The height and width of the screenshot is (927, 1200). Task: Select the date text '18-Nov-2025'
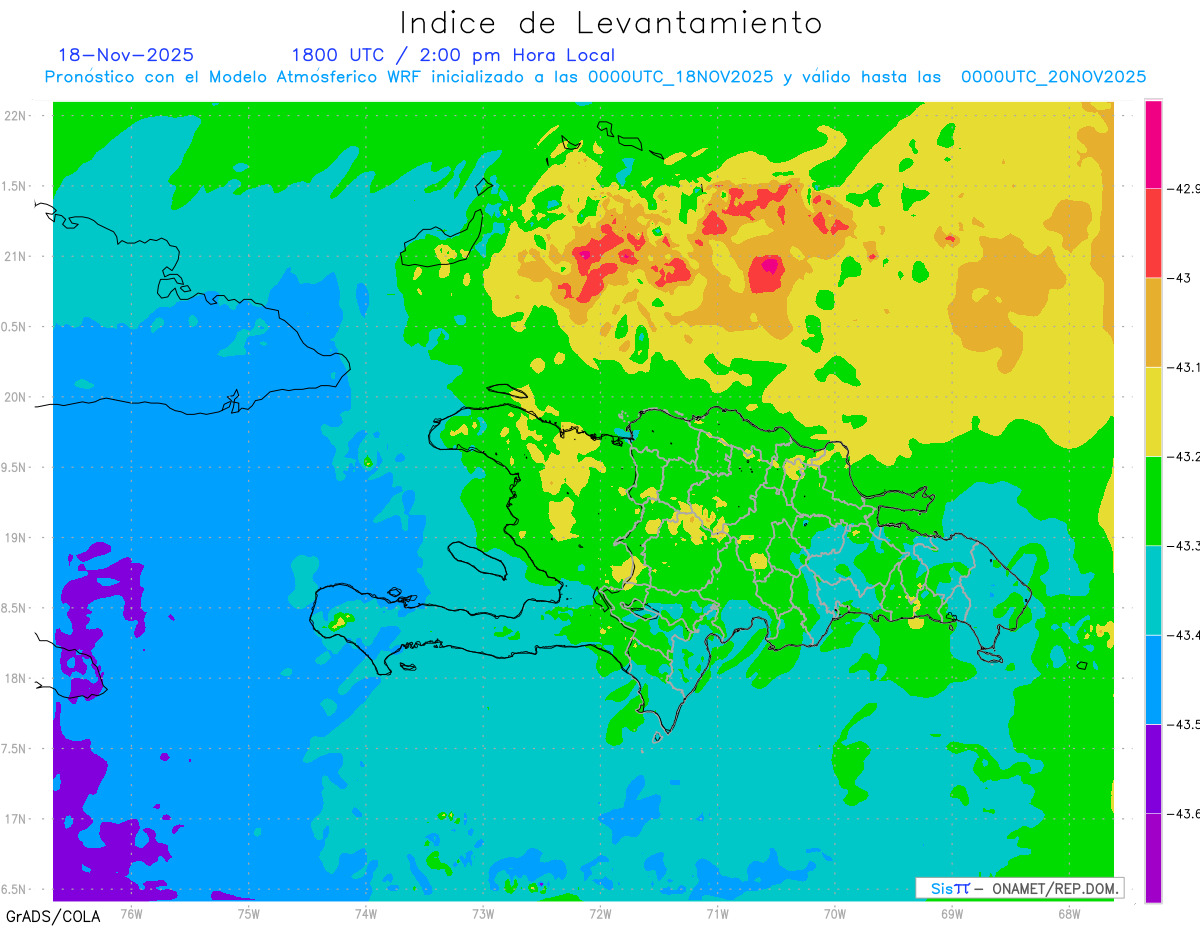coord(126,55)
